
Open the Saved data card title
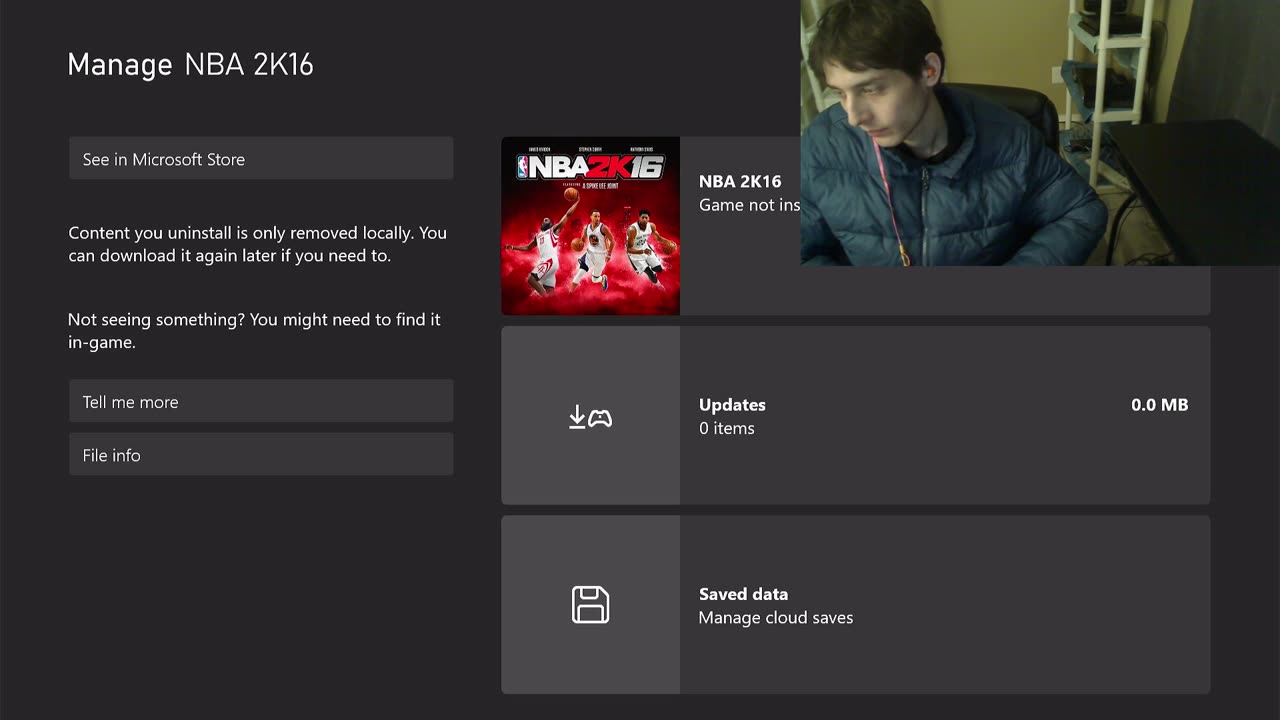point(743,594)
